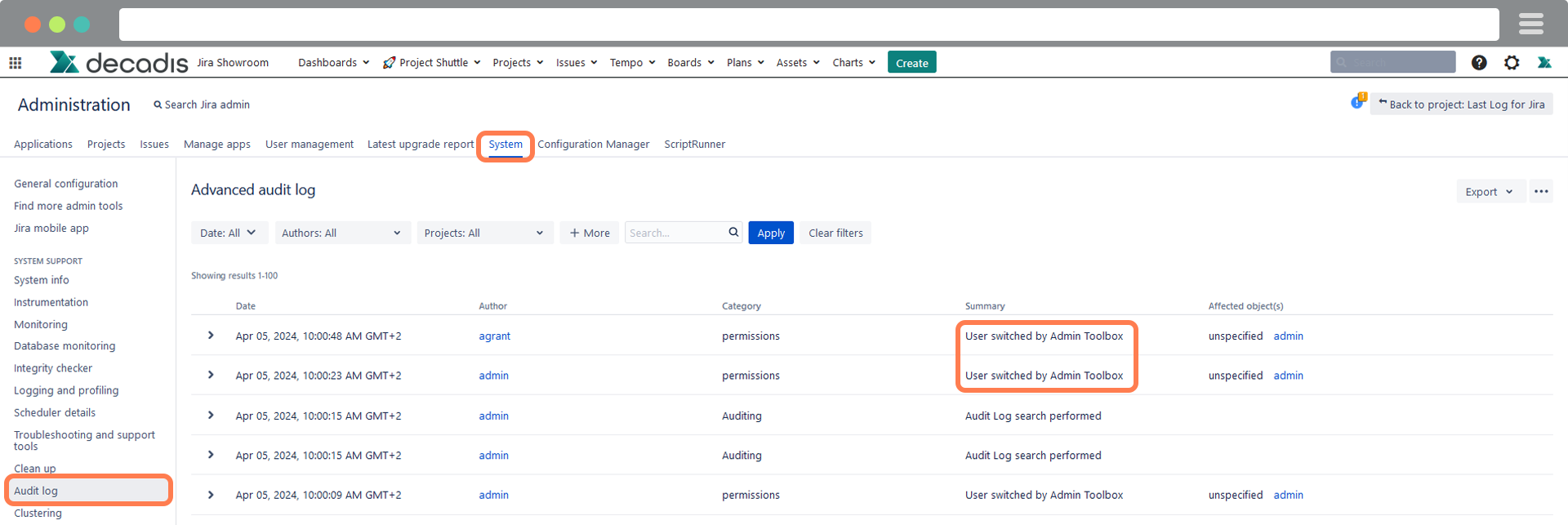Click the browser hamburger menu icon
1568x525 pixels.
point(1530,24)
